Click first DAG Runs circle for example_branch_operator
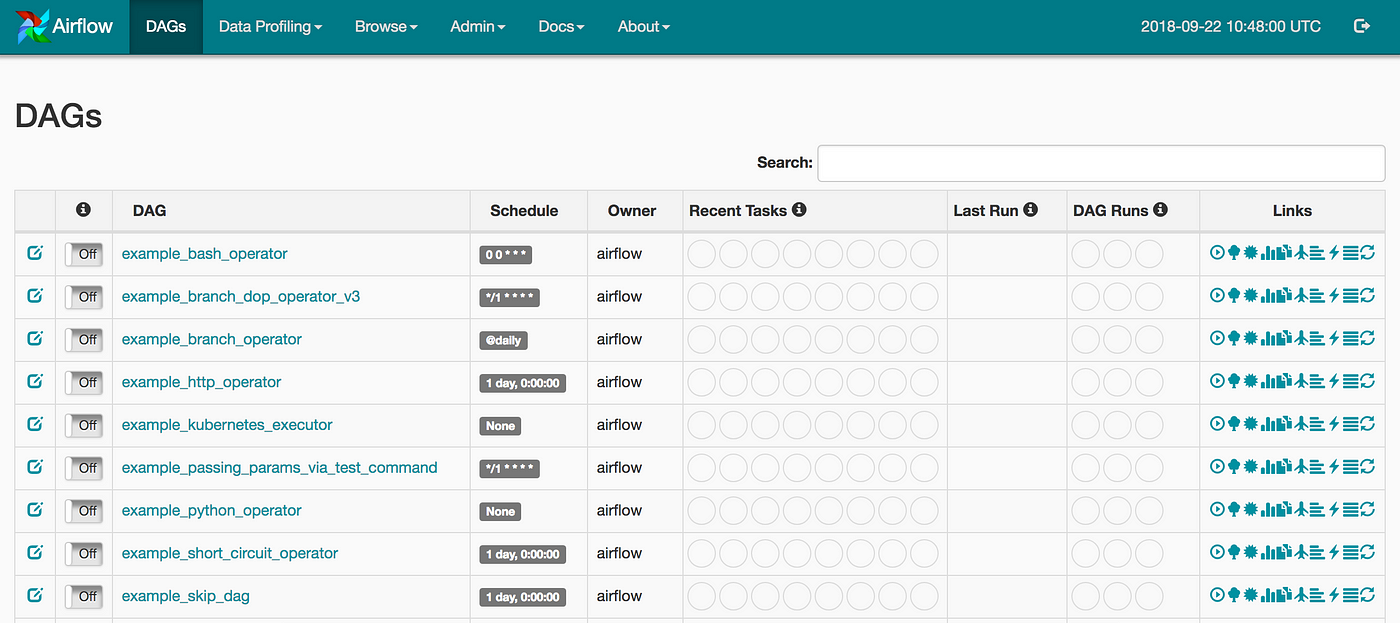The width and height of the screenshot is (1400, 623). click(x=1086, y=340)
